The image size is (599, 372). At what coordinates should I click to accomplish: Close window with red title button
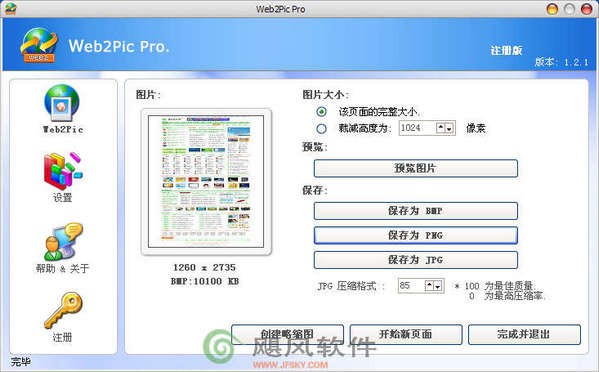(x=586, y=9)
